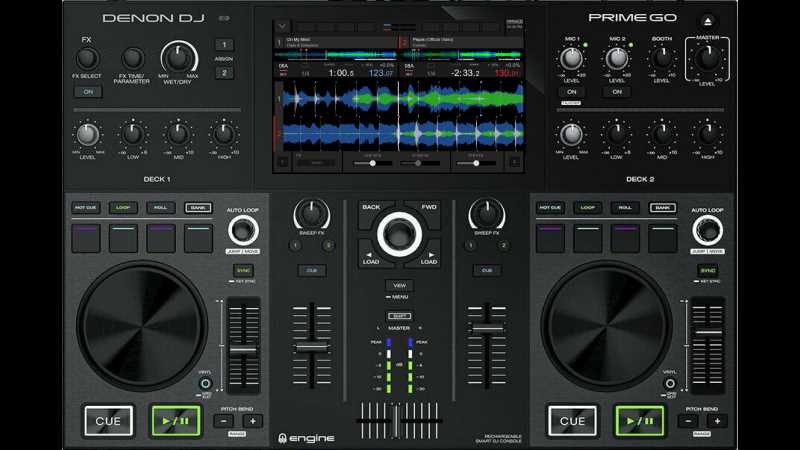Click the central browse encoder knob

pyautogui.click(x=399, y=235)
